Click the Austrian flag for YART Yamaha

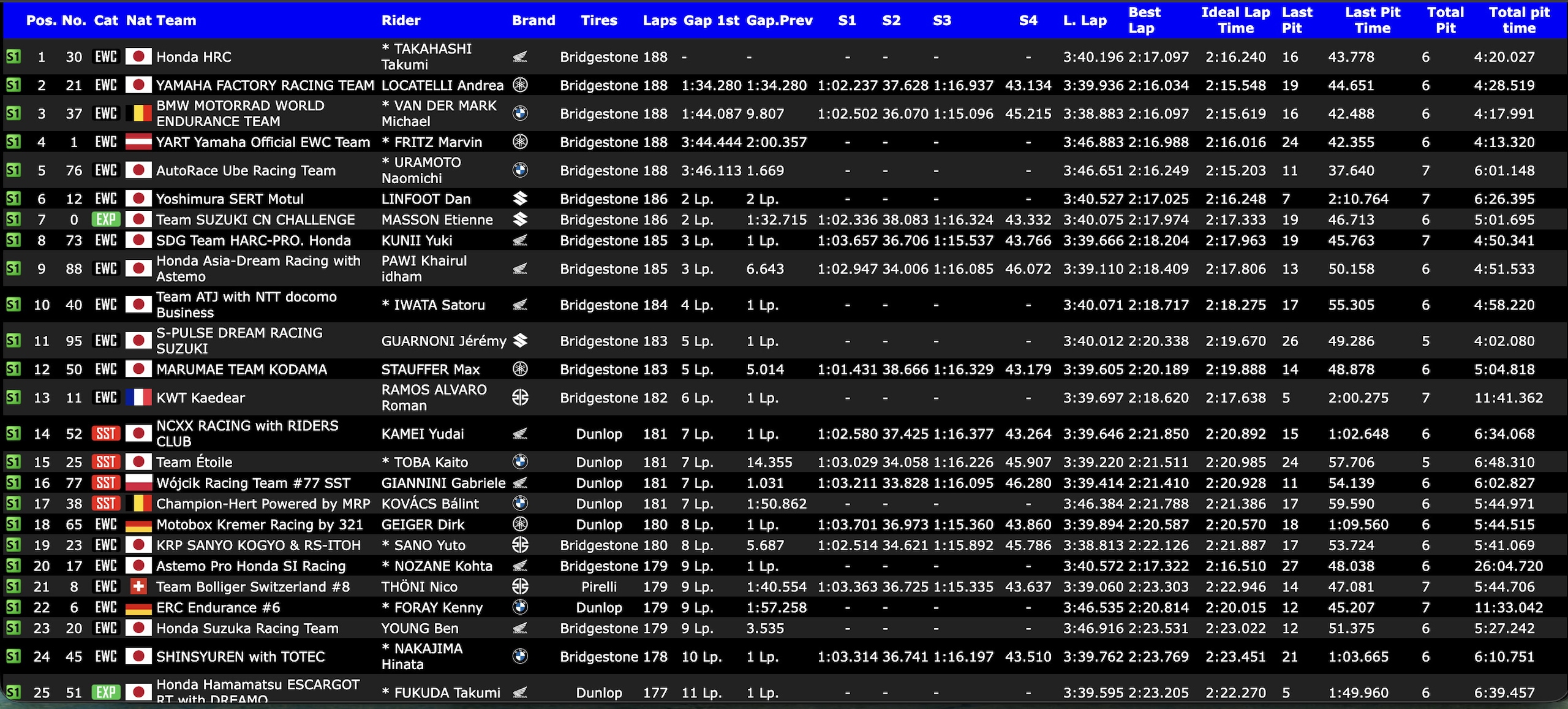pyautogui.click(x=138, y=142)
